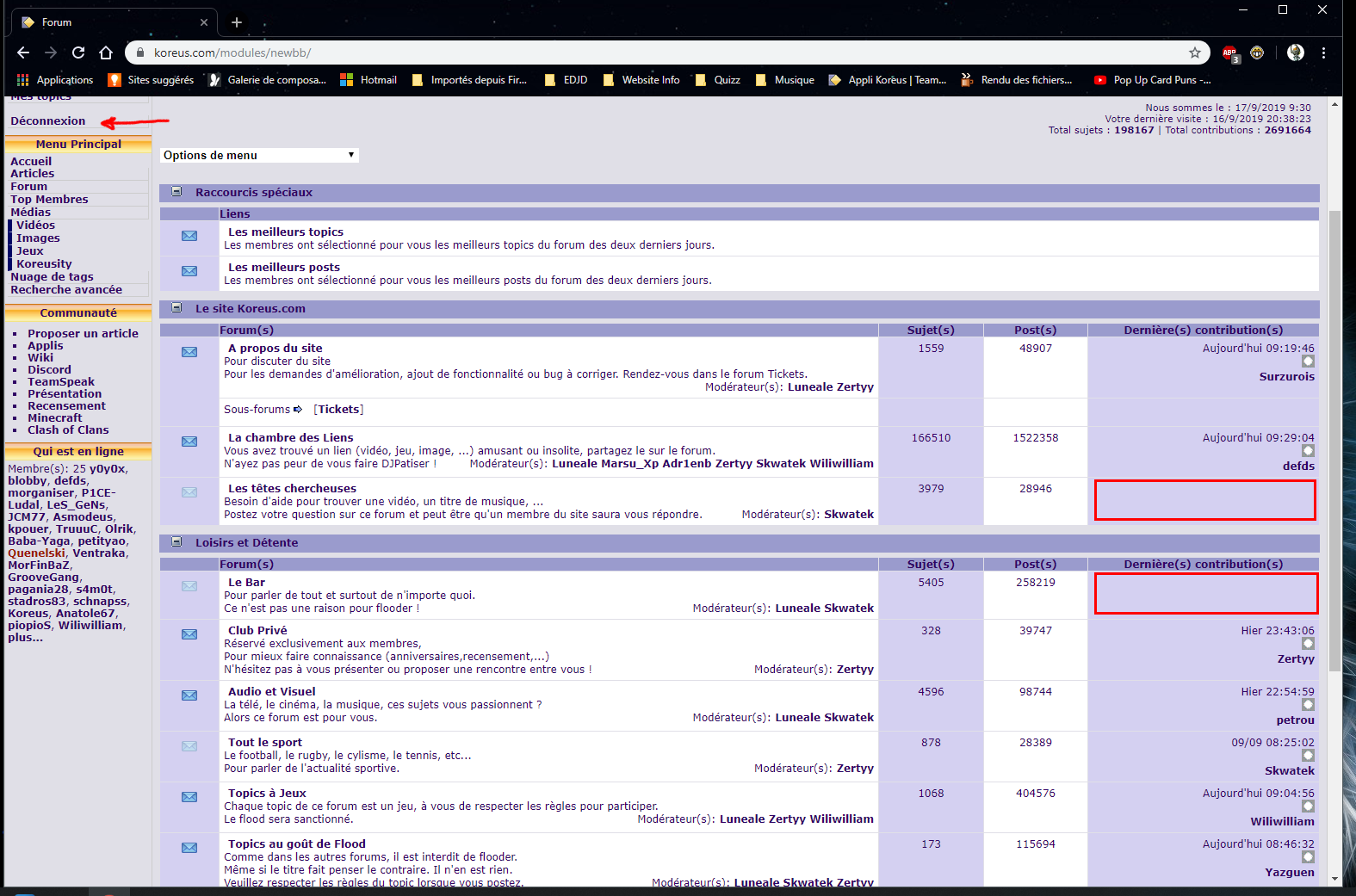
Task: Go to browser home page icon
Action: [x=106, y=53]
